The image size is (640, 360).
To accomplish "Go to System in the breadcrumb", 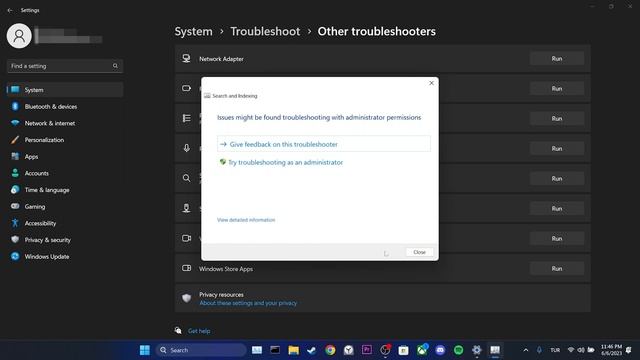I will pos(193,31).
